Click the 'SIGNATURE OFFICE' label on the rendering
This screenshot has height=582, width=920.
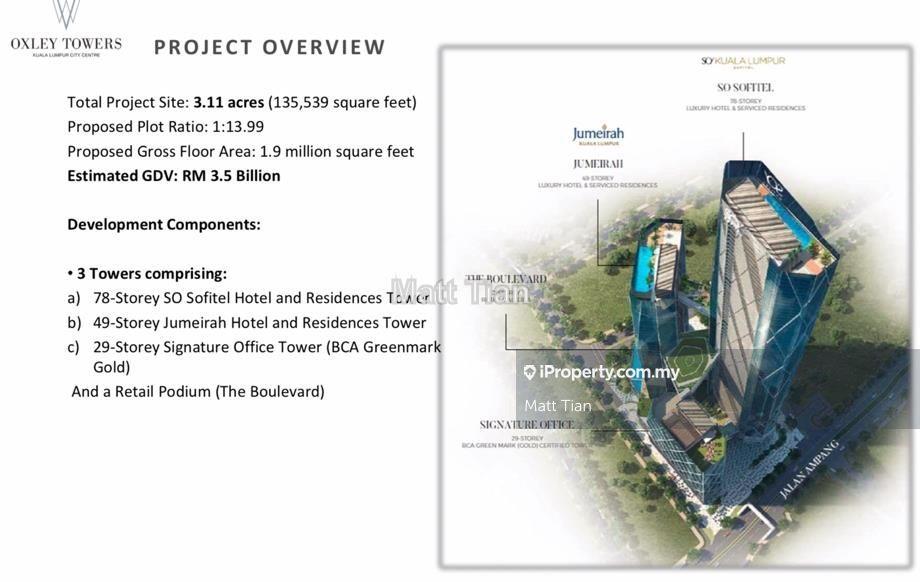pyautogui.click(x=526, y=425)
